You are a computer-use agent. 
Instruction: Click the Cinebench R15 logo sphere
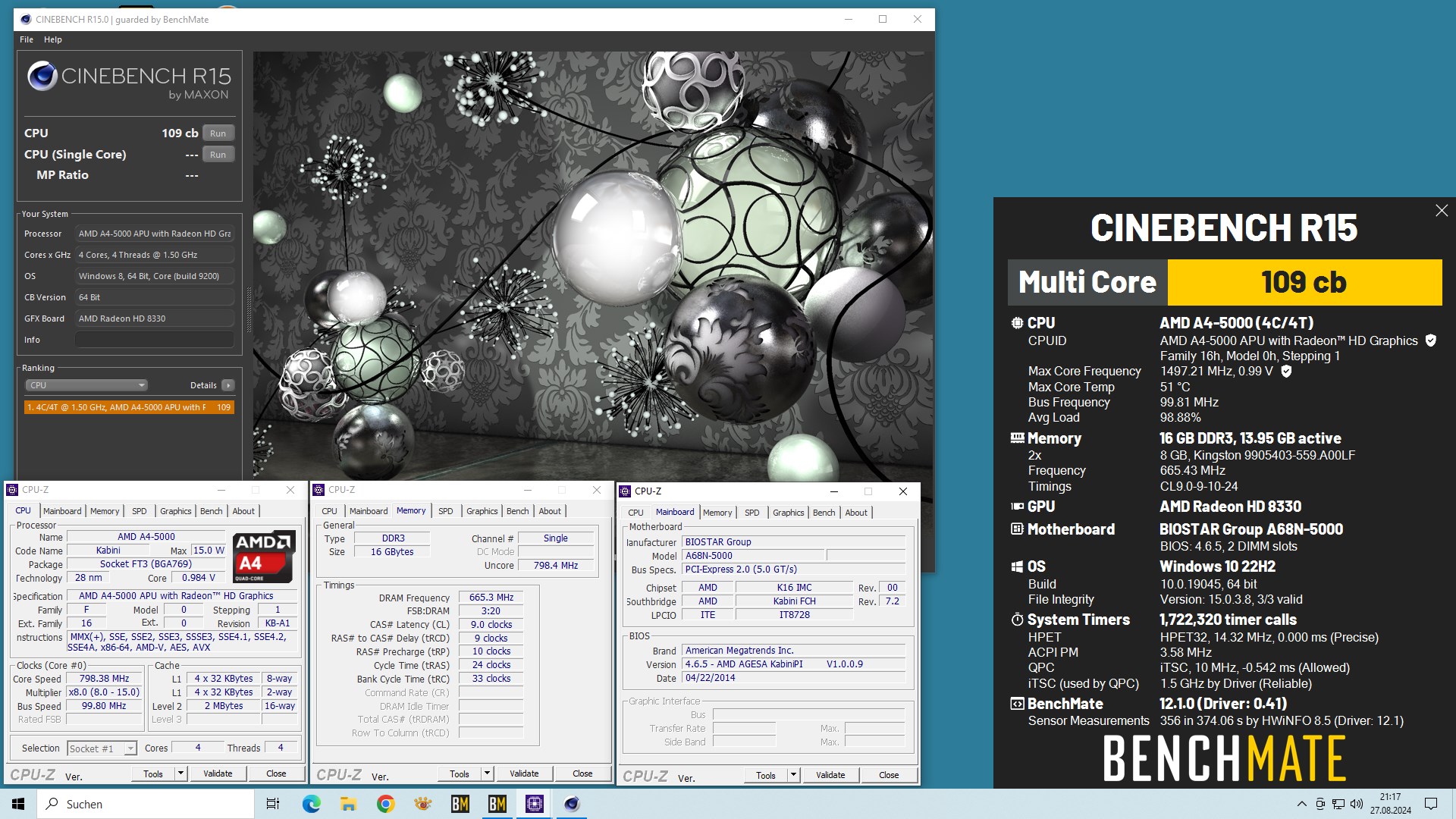click(x=42, y=76)
